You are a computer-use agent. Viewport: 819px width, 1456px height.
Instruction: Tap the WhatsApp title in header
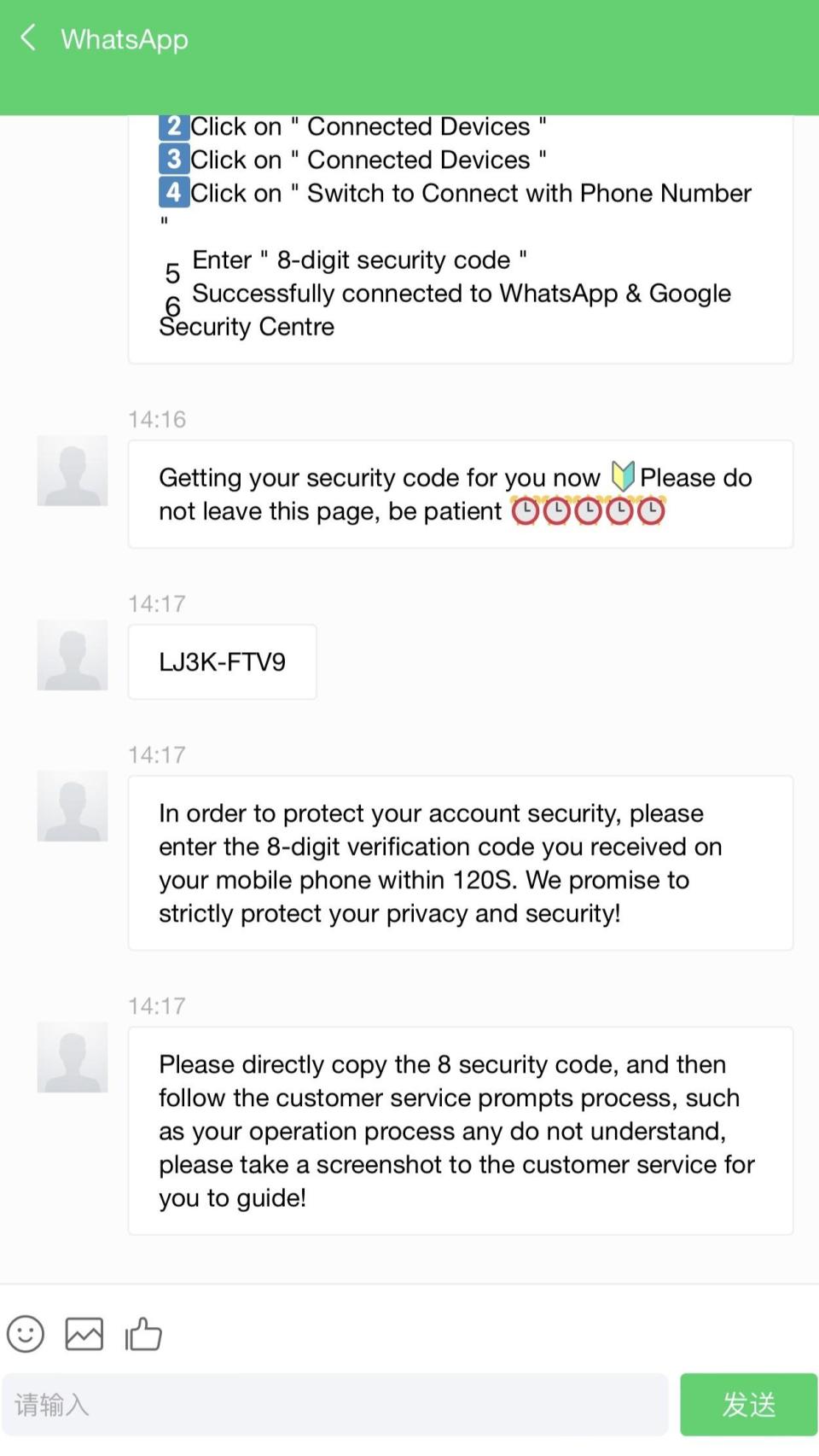click(x=125, y=39)
